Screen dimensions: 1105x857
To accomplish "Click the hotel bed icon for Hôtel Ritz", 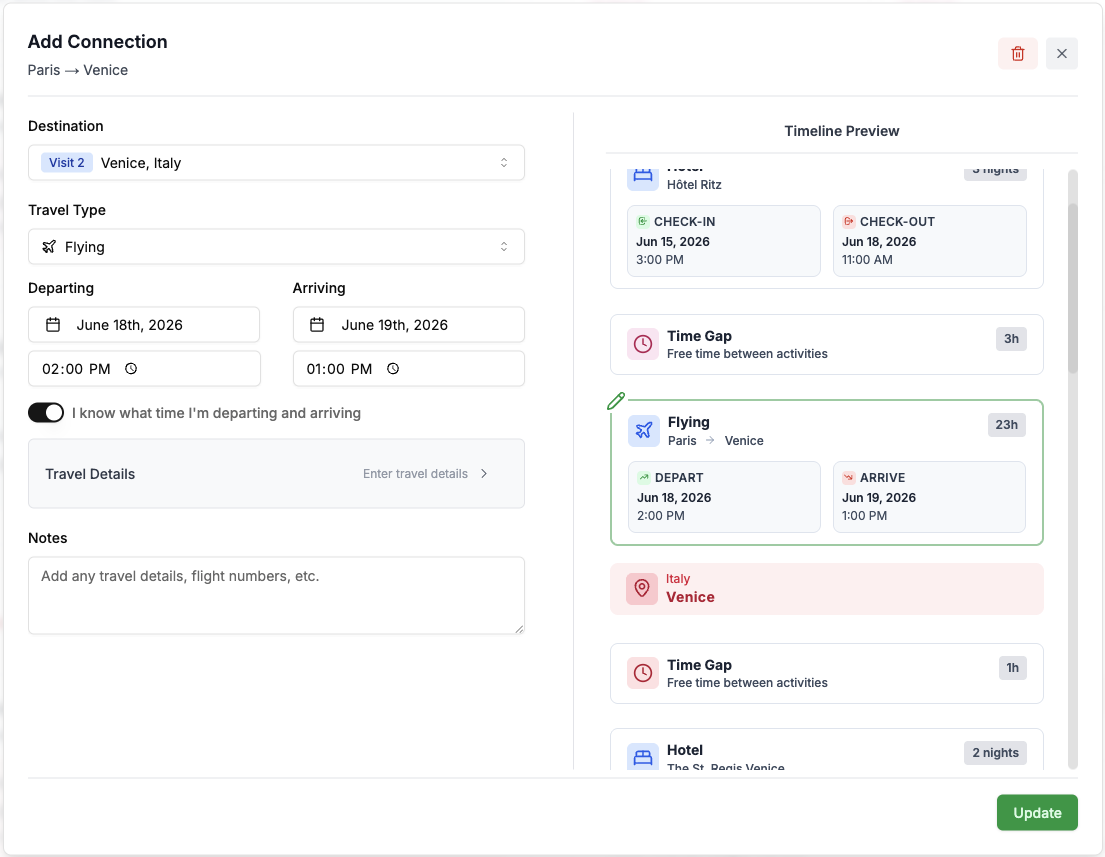I will [x=643, y=176].
